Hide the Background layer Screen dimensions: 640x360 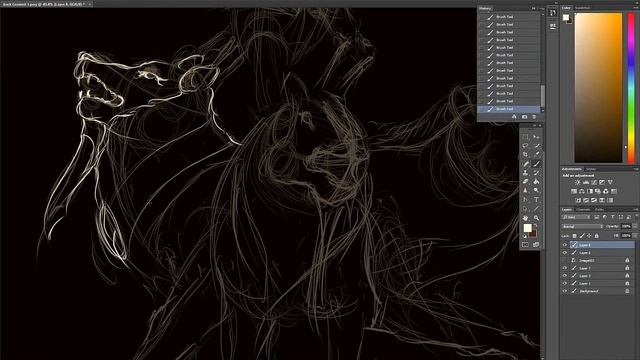(x=565, y=291)
